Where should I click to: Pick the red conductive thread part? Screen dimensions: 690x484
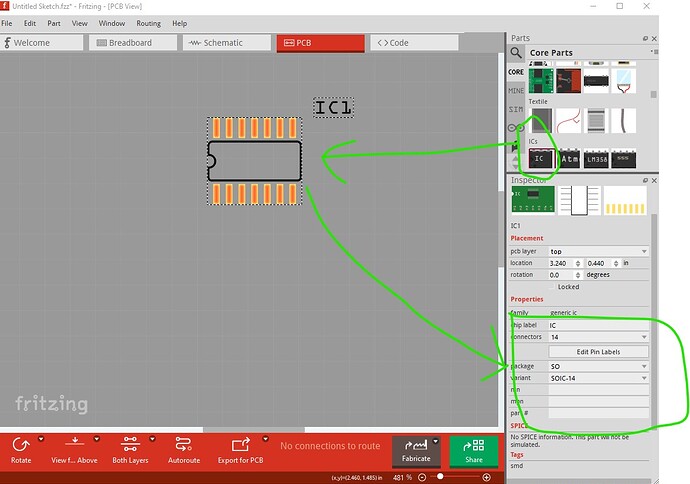569,121
